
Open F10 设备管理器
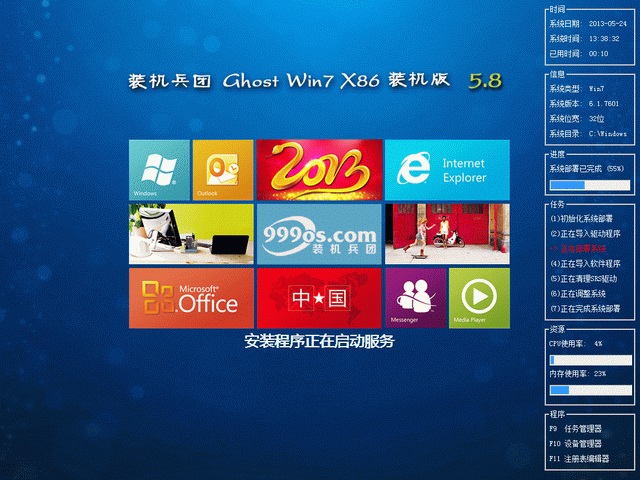(x=576, y=444)
